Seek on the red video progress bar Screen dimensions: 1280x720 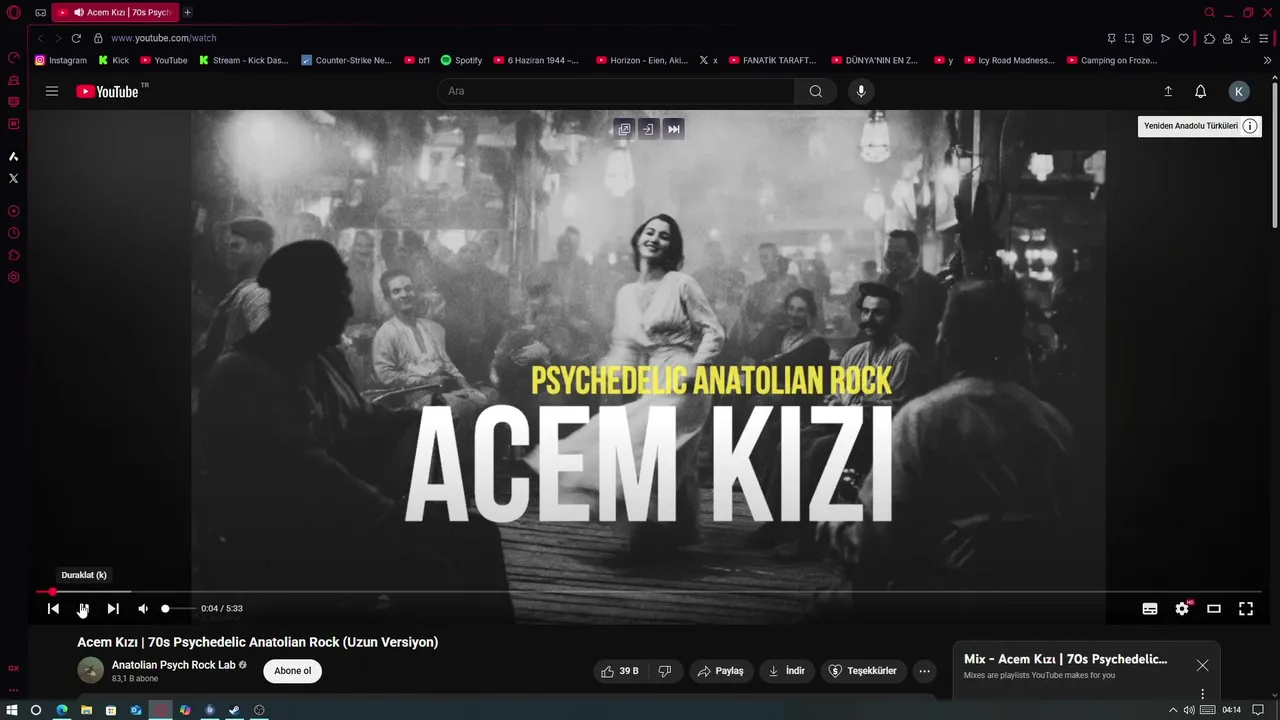pyautogui.click(x=650, y=592)
